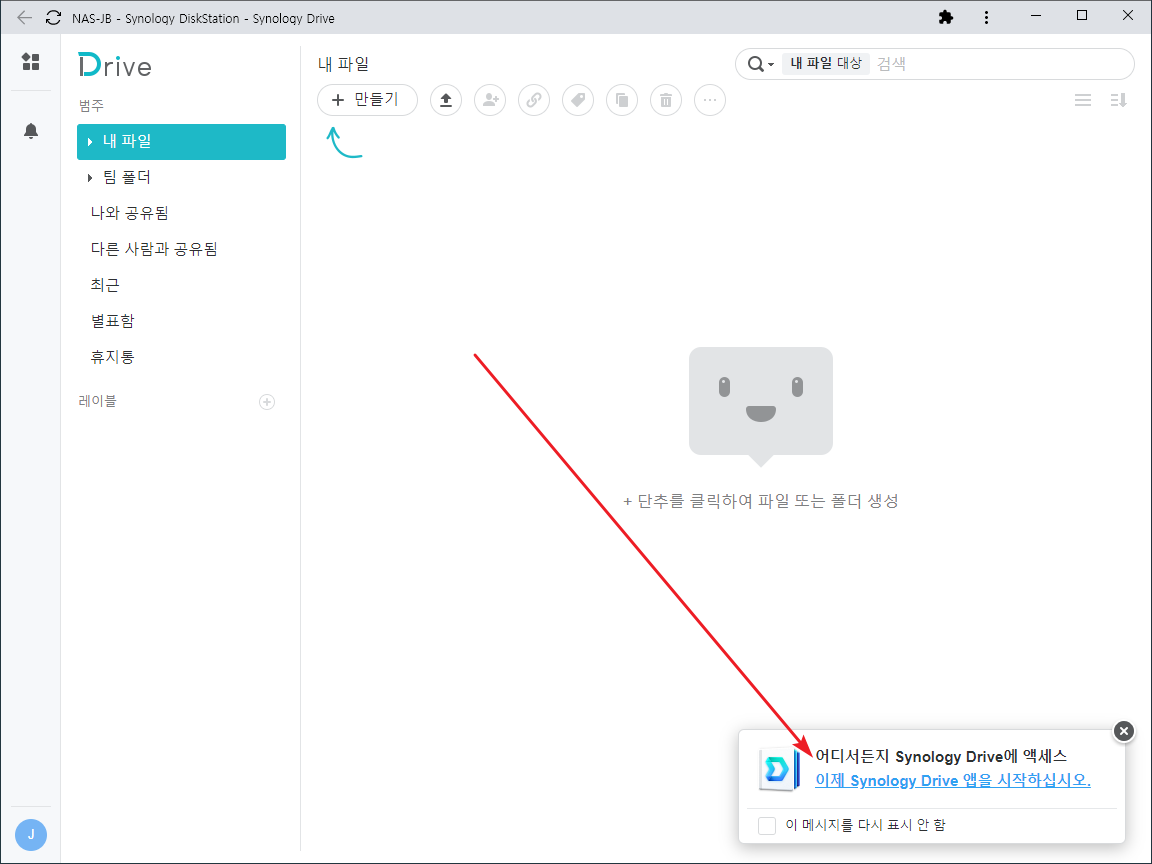Viewport: 1152px width, 864px height.
Task: Select 내 파일 in sidebar
Action: tap(181, 142)
